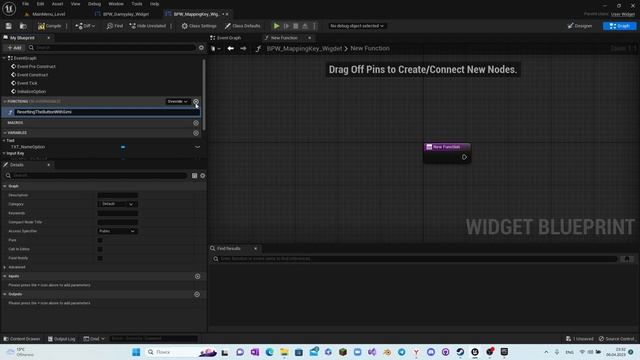
Task: Collapse the VARIABLES section
Action: click(x=5, y=133)
